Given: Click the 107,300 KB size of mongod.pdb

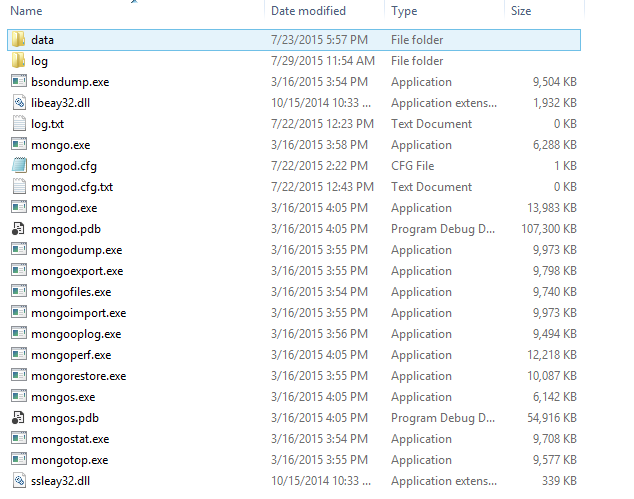Looking at the screenshot, I should tap(549, 229).
